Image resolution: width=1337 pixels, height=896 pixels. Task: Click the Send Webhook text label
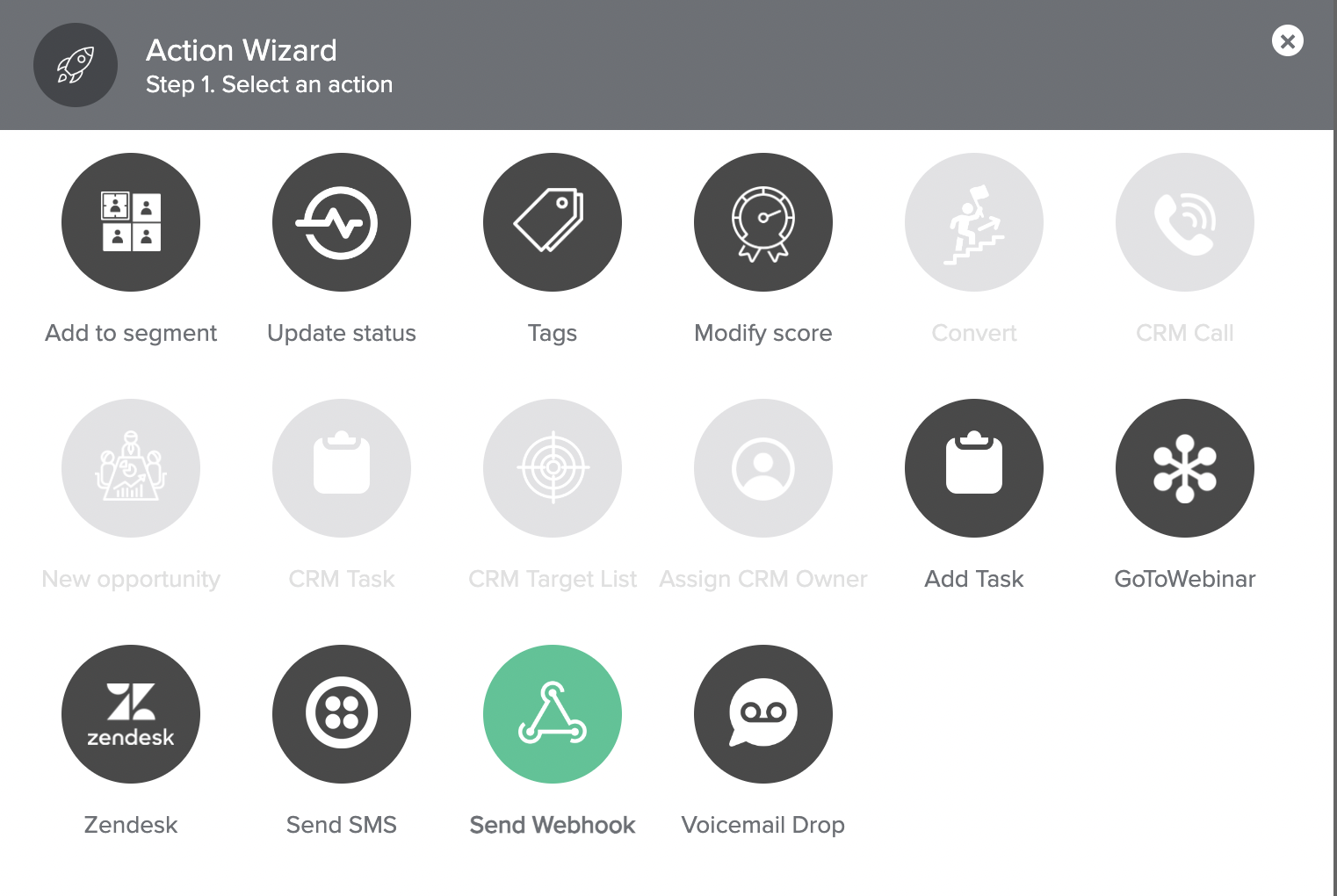click(553, 825)
